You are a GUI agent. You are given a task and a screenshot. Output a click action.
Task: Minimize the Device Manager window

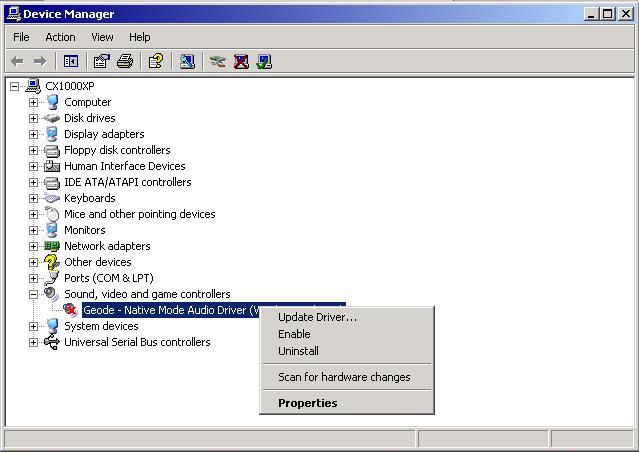click(x=592, y=14)
